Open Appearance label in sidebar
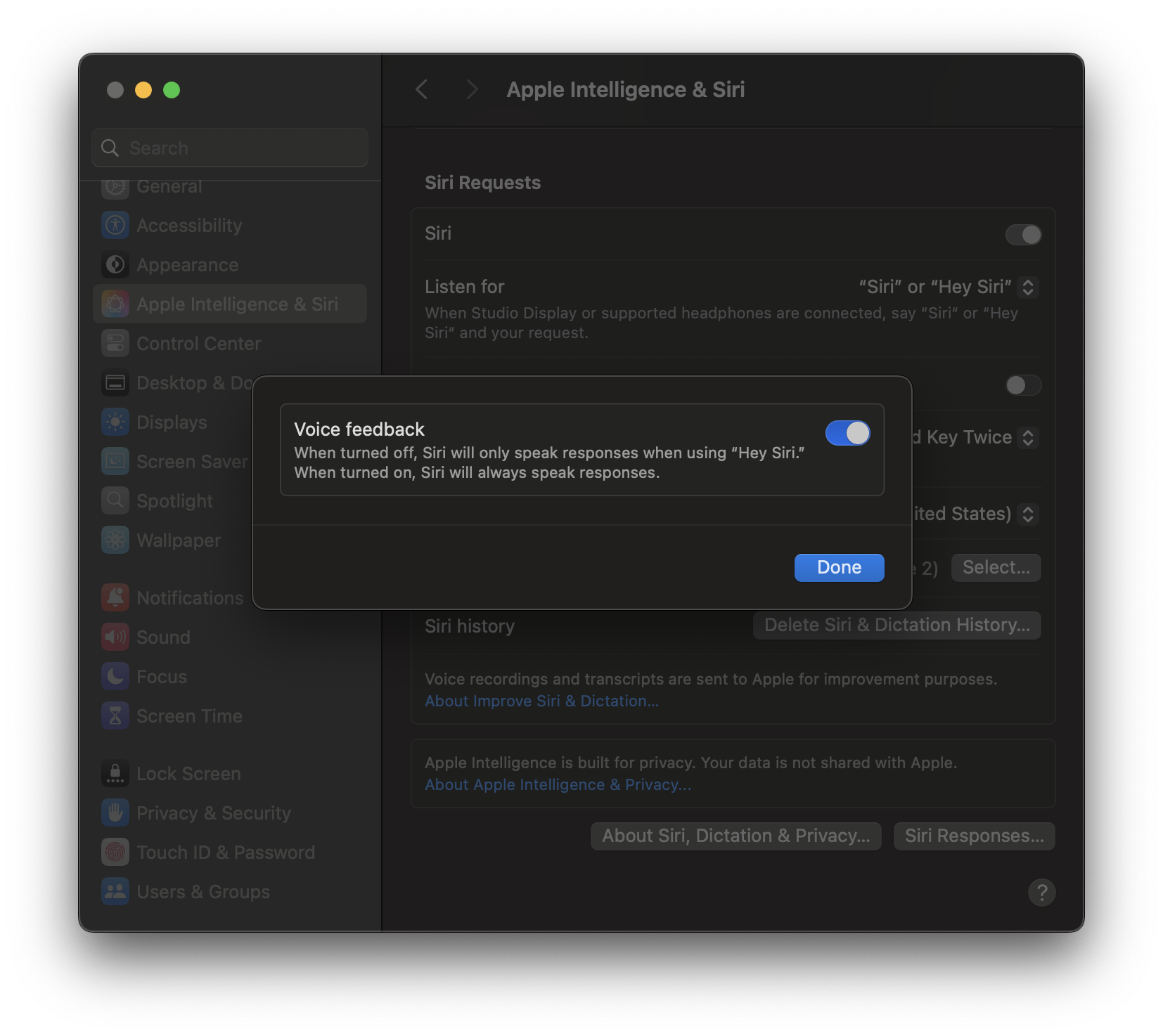The width and height of the screenshot is (1163, 1036). click(x=187, y=265)
